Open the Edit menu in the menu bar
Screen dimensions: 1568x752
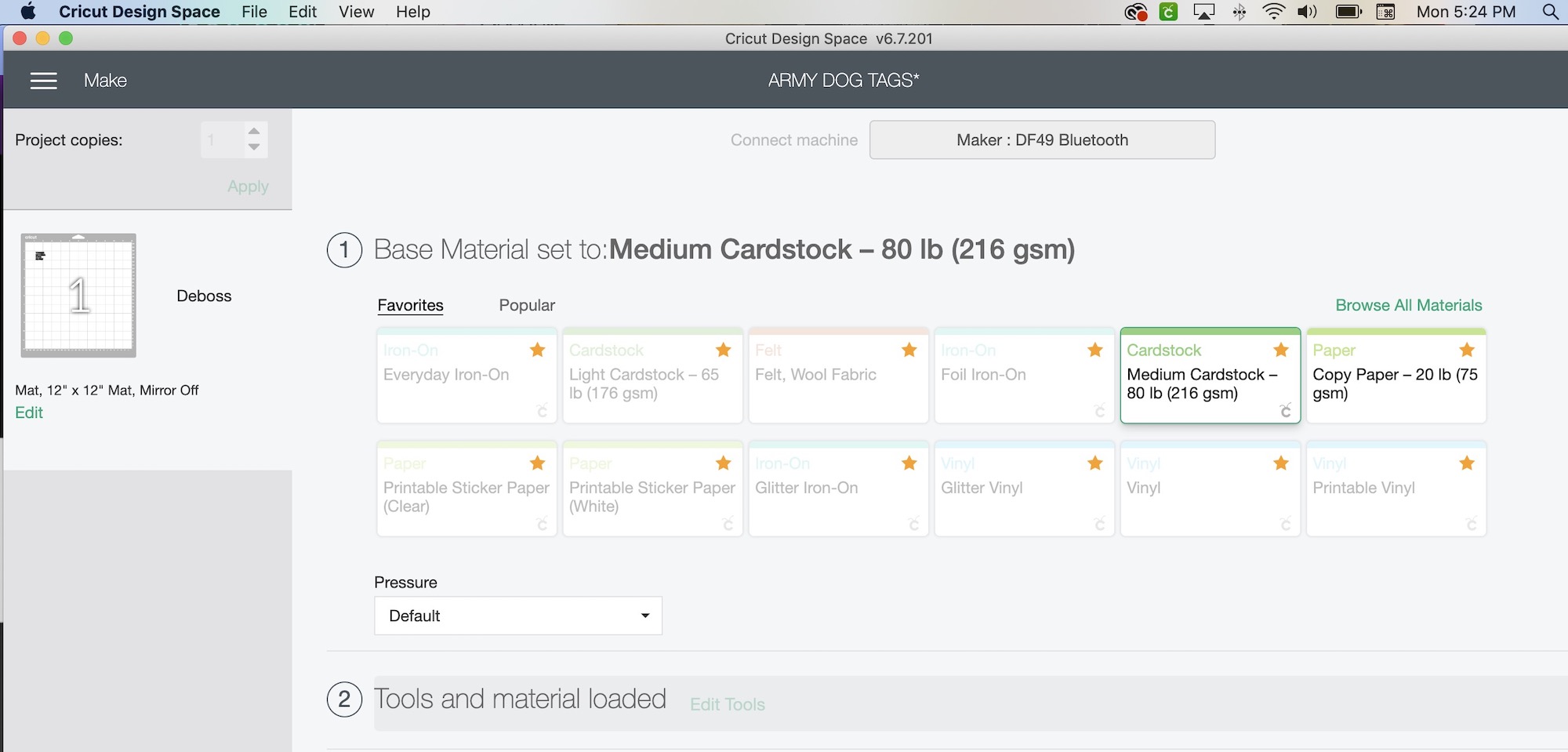[303, 12]
